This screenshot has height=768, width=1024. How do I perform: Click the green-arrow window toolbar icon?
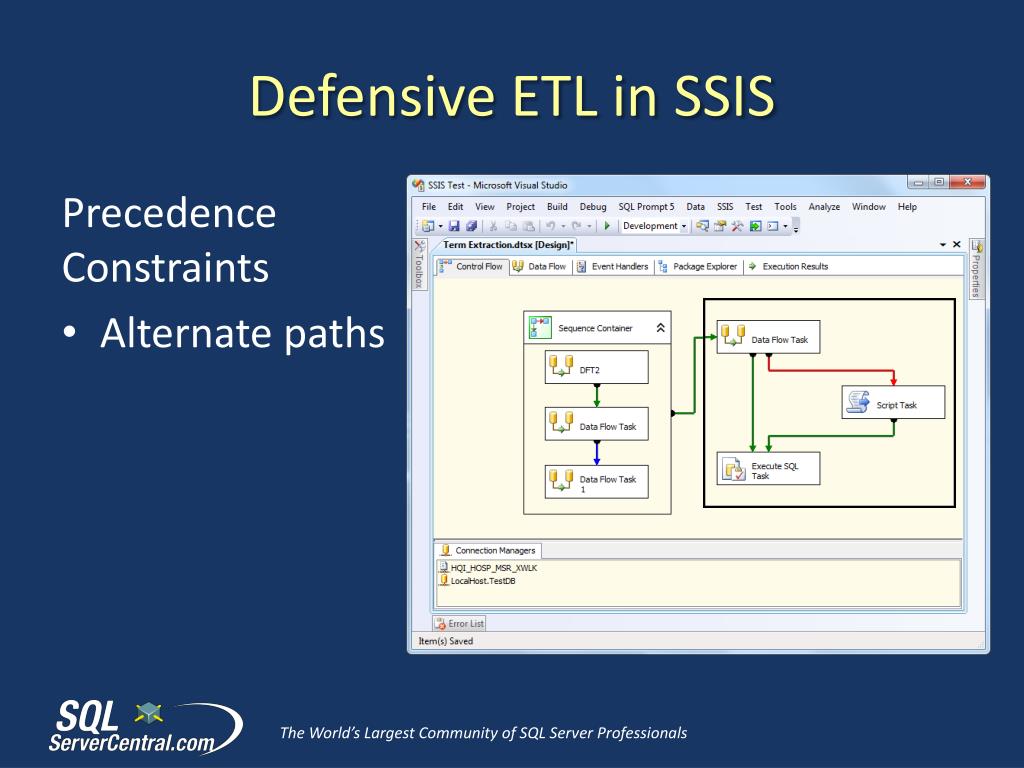coord(756,226)
